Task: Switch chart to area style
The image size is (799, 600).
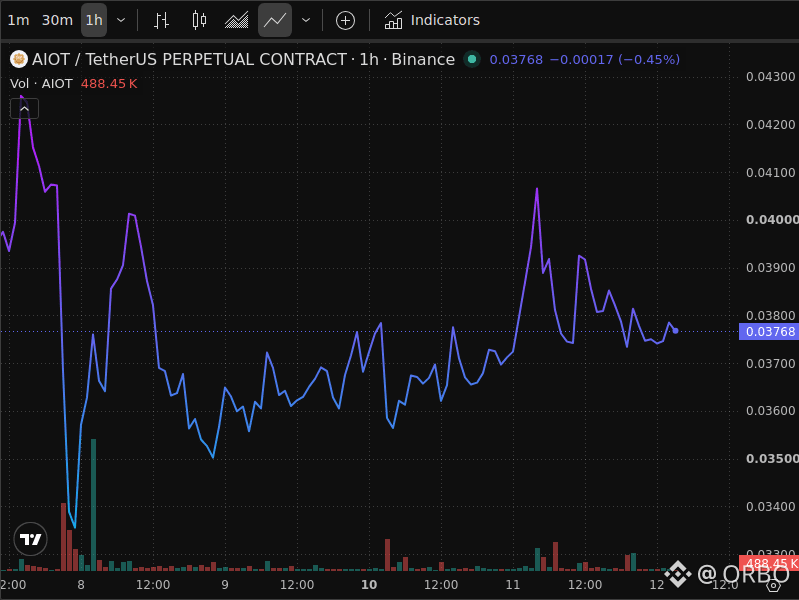Action: tap(236, 20)
